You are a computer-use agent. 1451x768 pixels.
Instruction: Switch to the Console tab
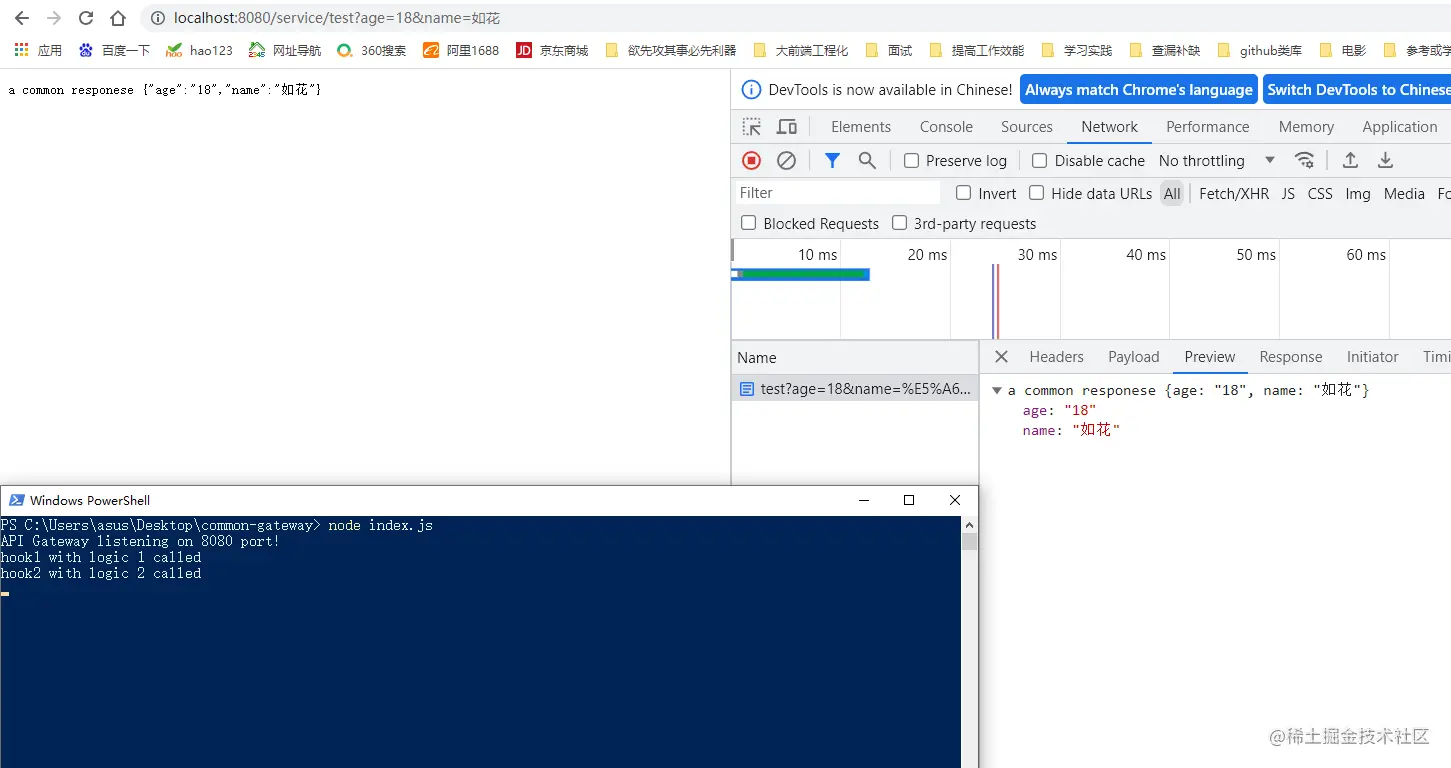tap(946, 127)
